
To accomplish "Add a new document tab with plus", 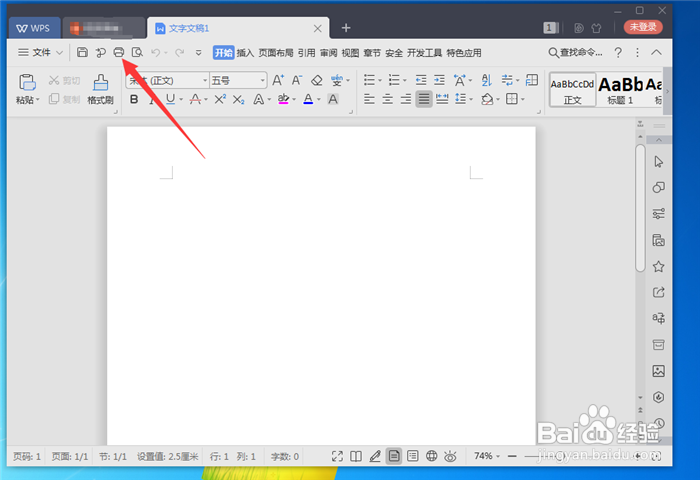I will point(346,28).
